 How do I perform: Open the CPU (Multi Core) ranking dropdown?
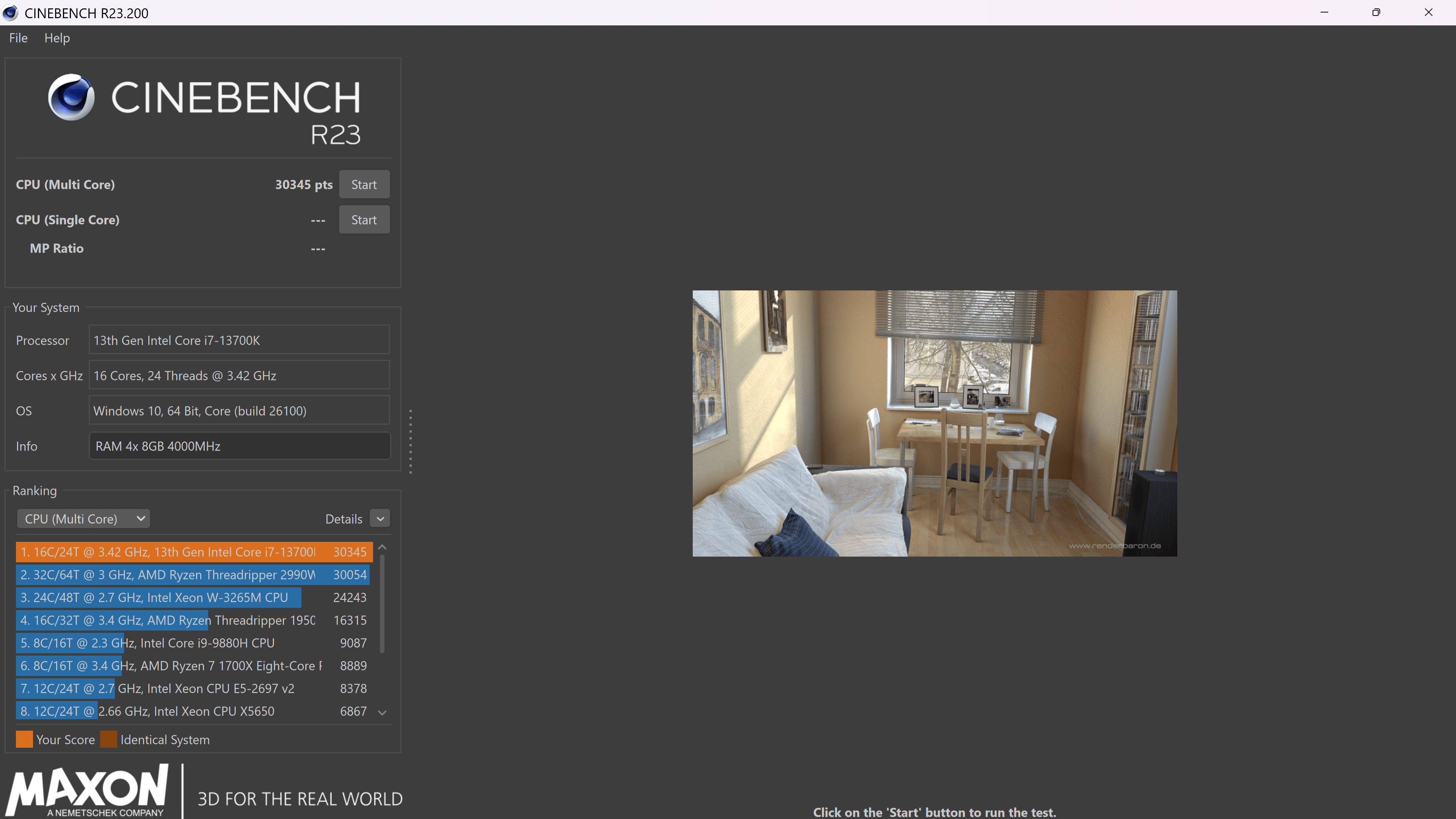pyautogui.click(x=84, y=518)
